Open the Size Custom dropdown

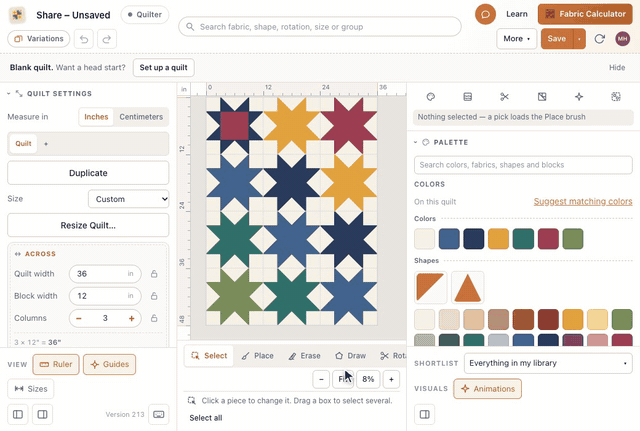click(x=129, y=199)
